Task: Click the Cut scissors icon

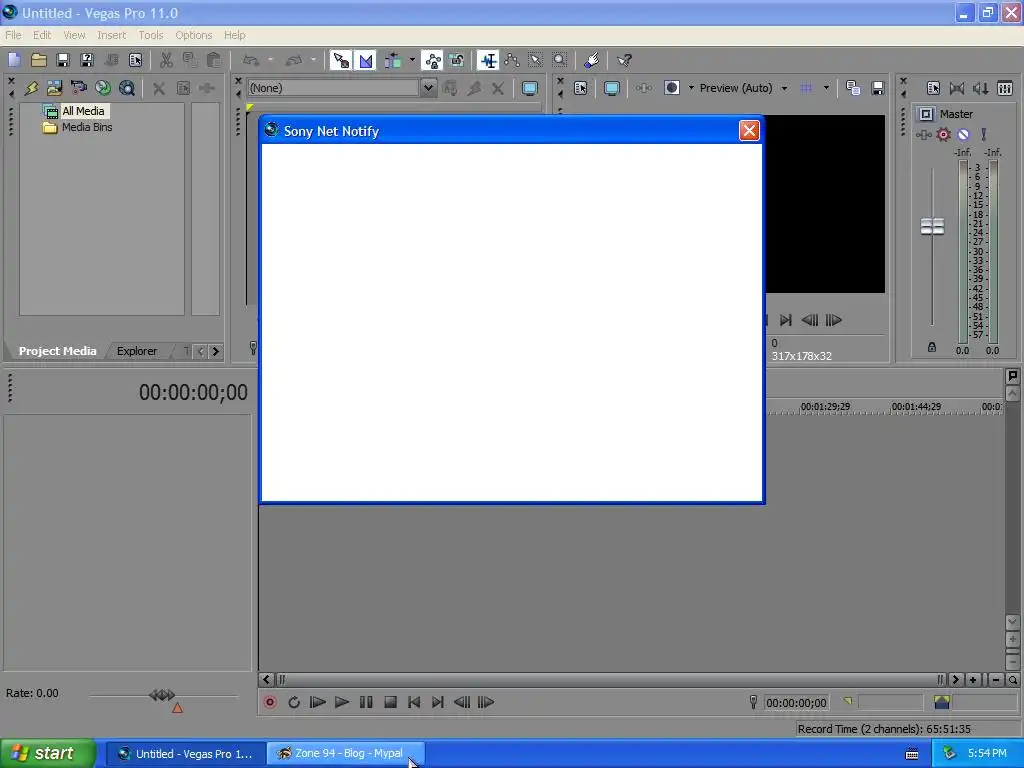Action: pos(166,60)
